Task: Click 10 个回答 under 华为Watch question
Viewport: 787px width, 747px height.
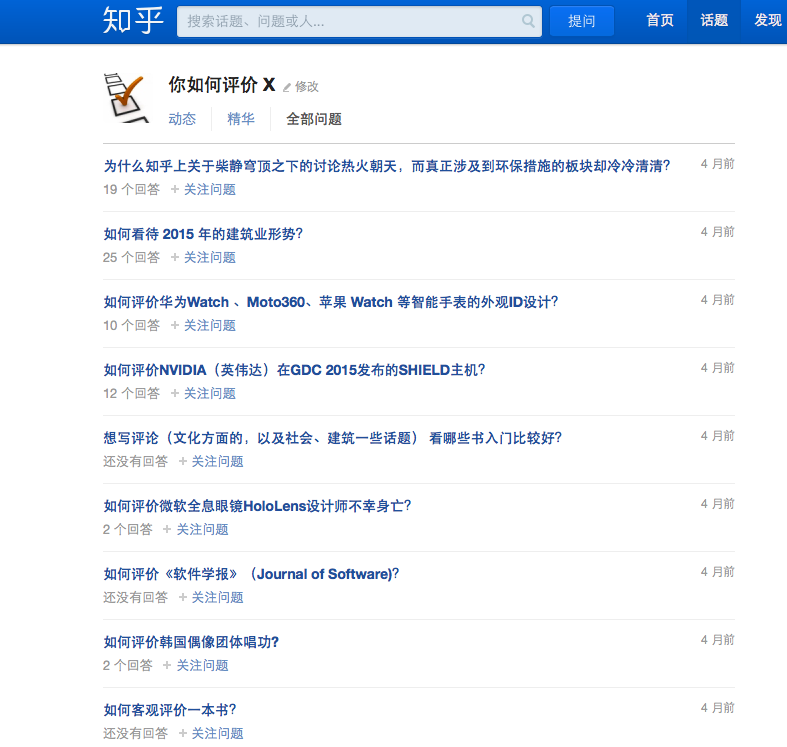Action: [132, 326]
